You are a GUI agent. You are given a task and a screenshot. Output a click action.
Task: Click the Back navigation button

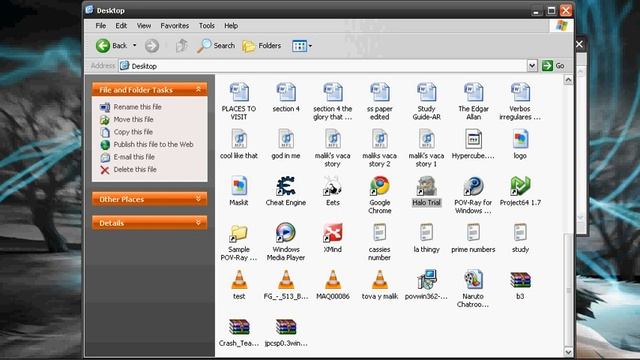pos(111,46)
